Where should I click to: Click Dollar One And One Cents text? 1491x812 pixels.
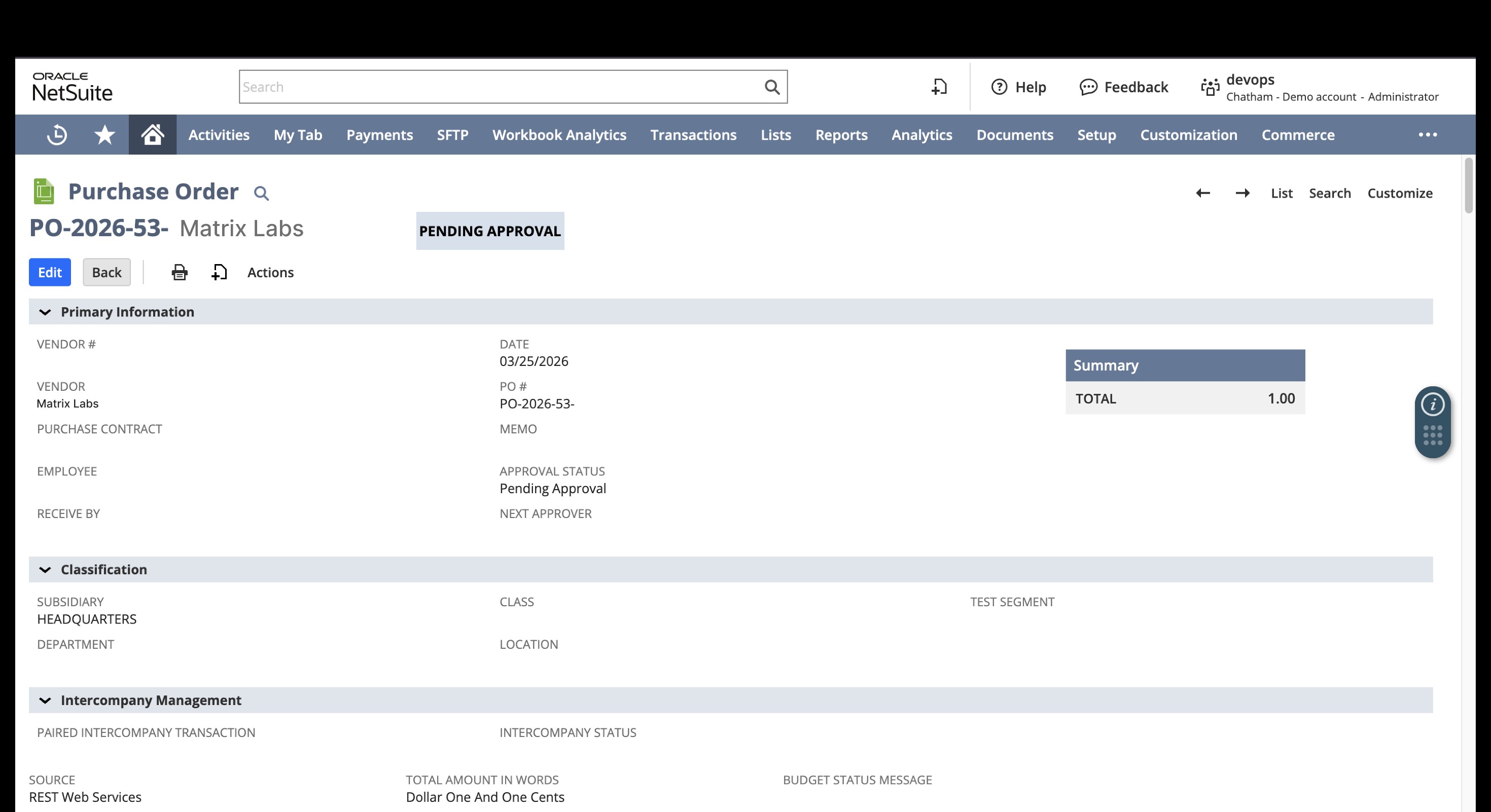point(485,797)
